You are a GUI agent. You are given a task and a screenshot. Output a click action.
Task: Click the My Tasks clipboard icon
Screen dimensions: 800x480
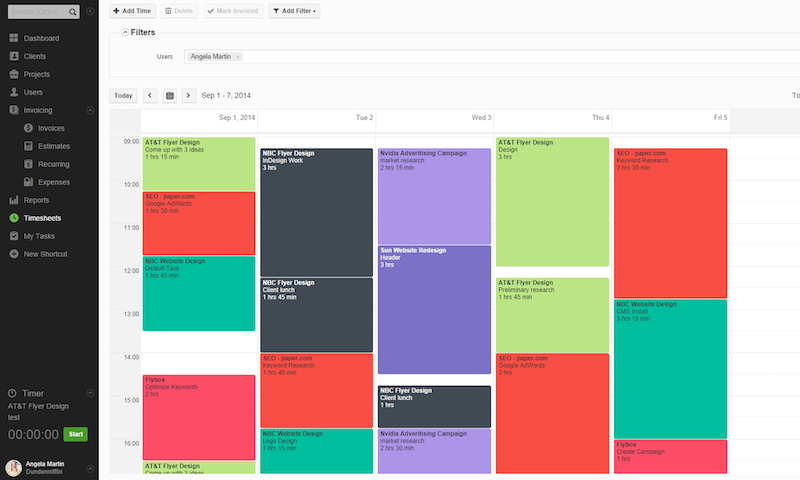click(14, 236)
